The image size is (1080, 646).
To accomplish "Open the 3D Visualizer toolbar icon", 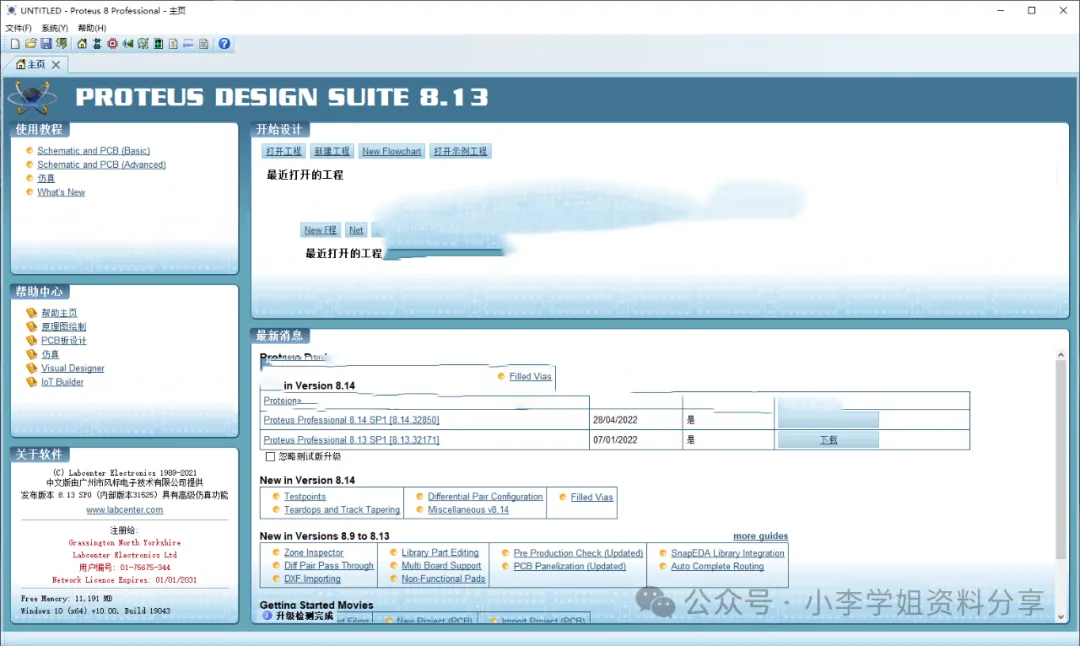I will pos(127,43).
